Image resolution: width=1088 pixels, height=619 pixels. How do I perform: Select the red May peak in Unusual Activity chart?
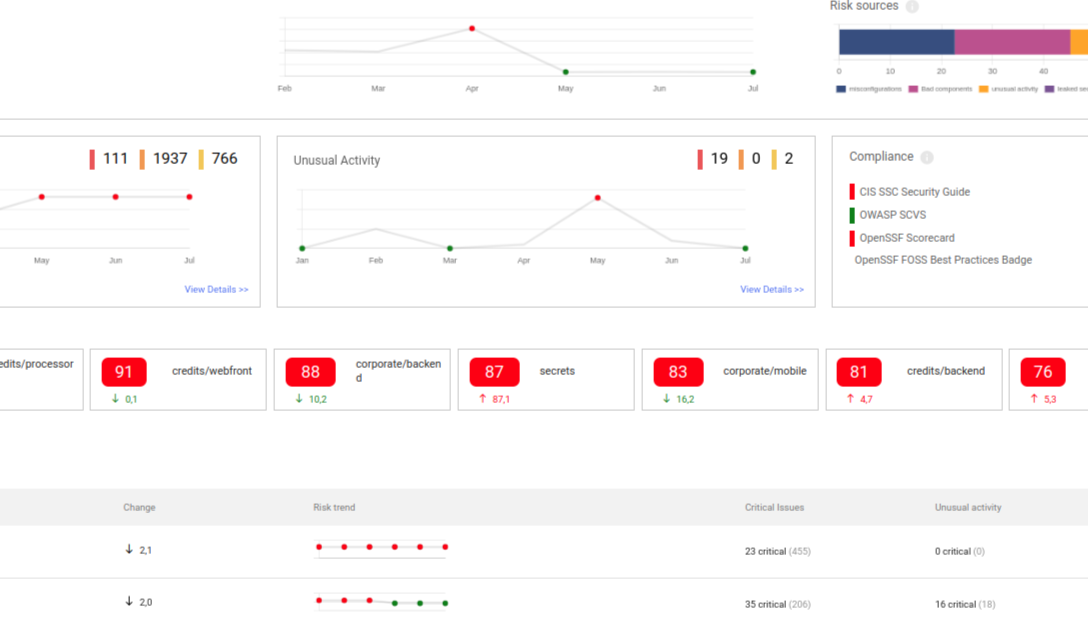coord(597,197)
